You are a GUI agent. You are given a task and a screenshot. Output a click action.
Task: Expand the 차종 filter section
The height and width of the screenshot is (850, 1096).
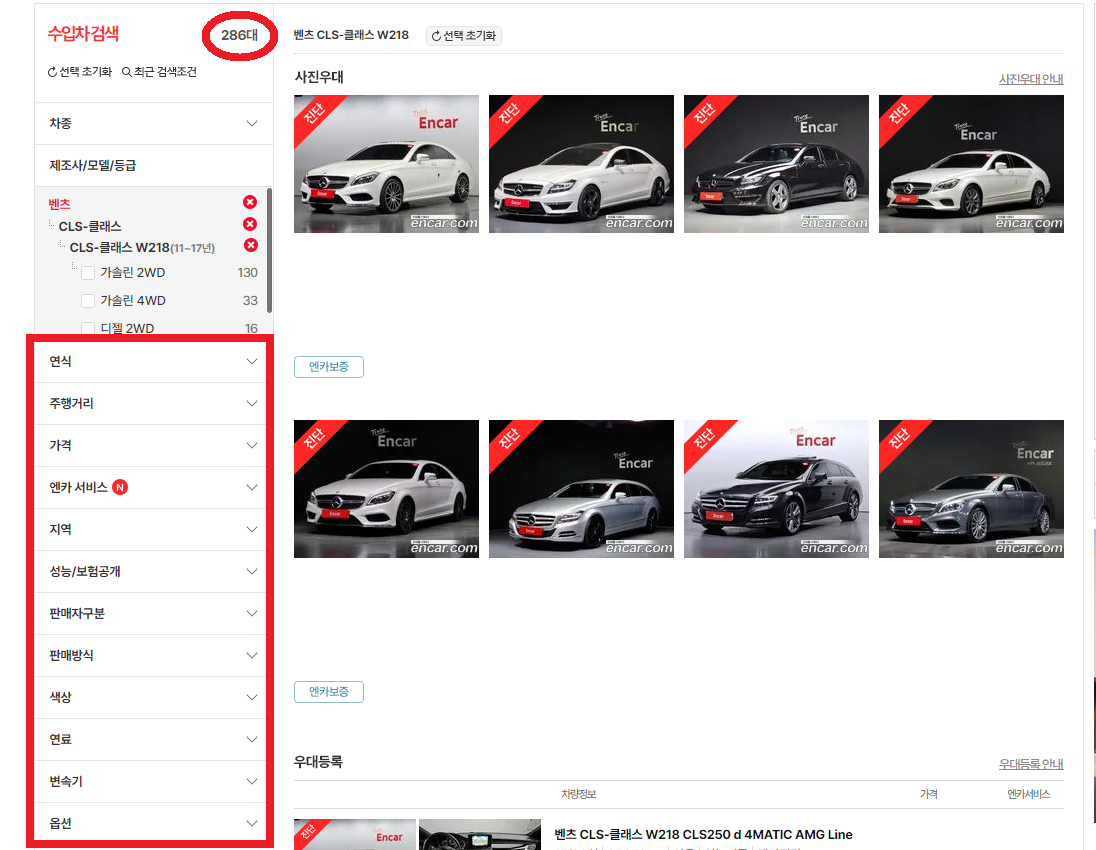(x=154, y=124)
